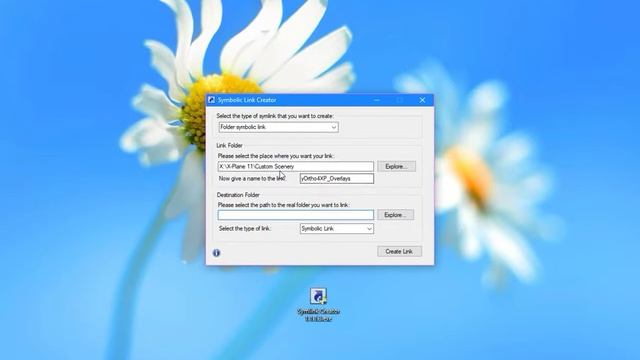This screenshot has height=360, width=640.
Task: Close the Symbolic Link Creator window
Action: pyautogui.click(x=422, y=100)
